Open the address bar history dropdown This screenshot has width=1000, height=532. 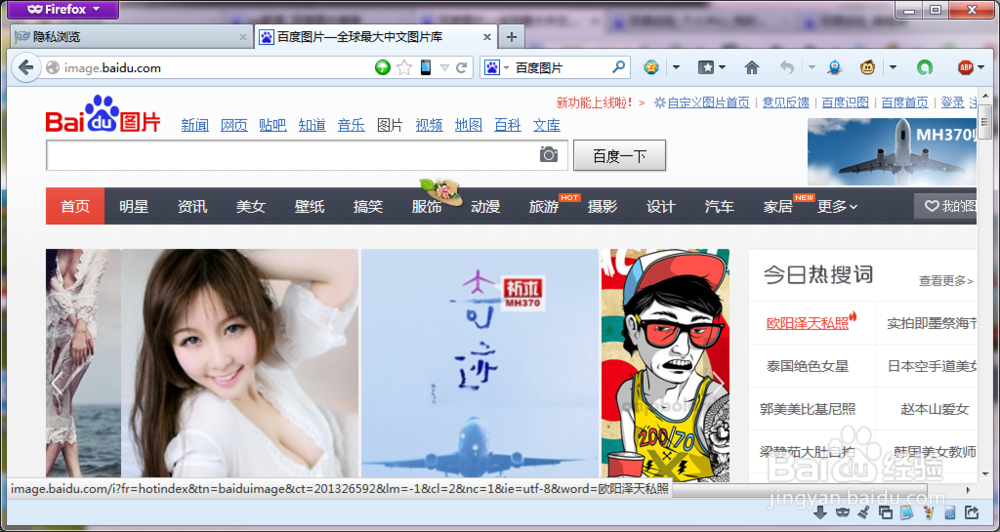[x=445, y=68]
